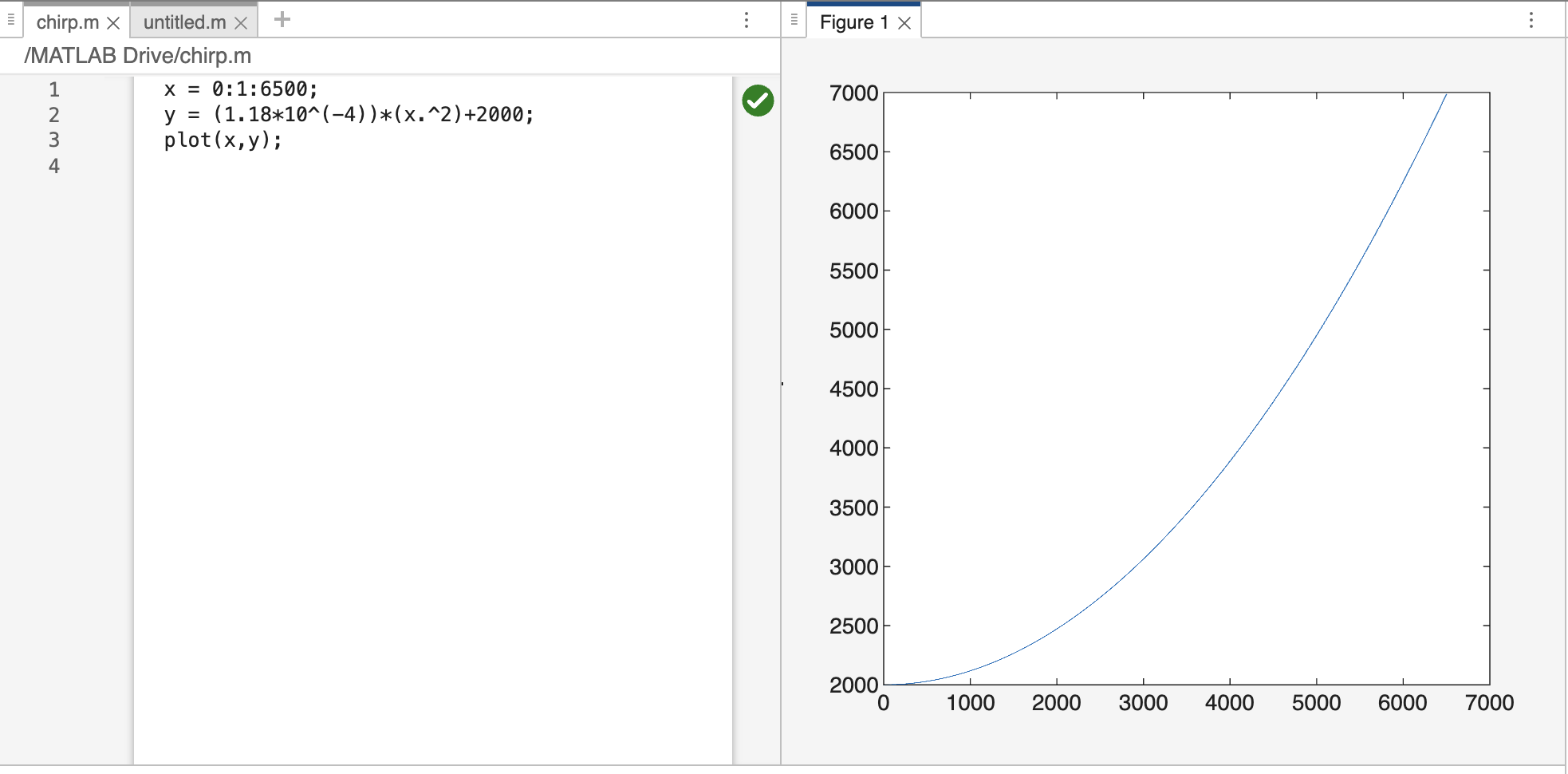
Task: Select line number 1 in gutter
Action: pyautogui.click(x=54, y=89)
